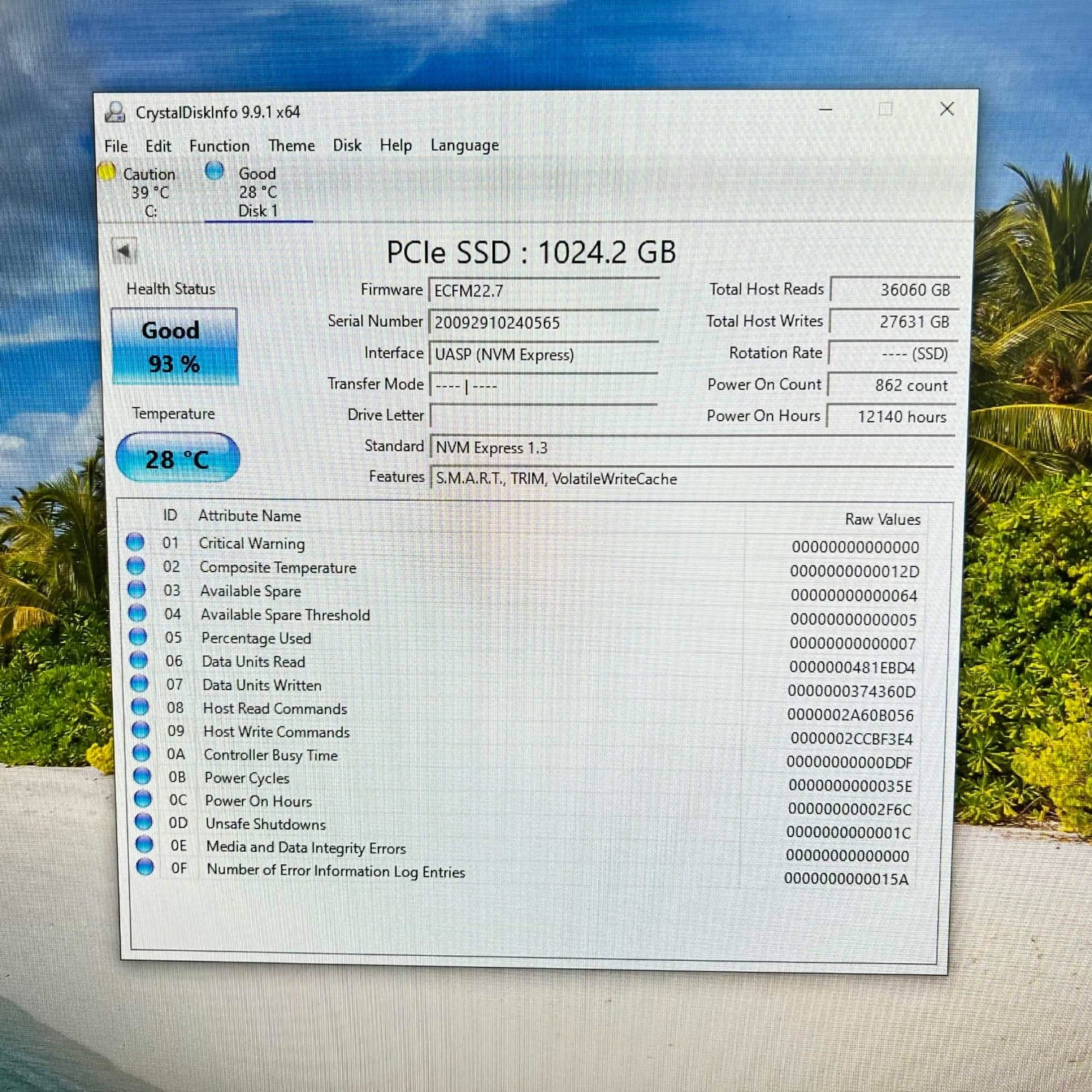Click the Attribute Name column header
1092x1092 pixels.
[250, 515]
